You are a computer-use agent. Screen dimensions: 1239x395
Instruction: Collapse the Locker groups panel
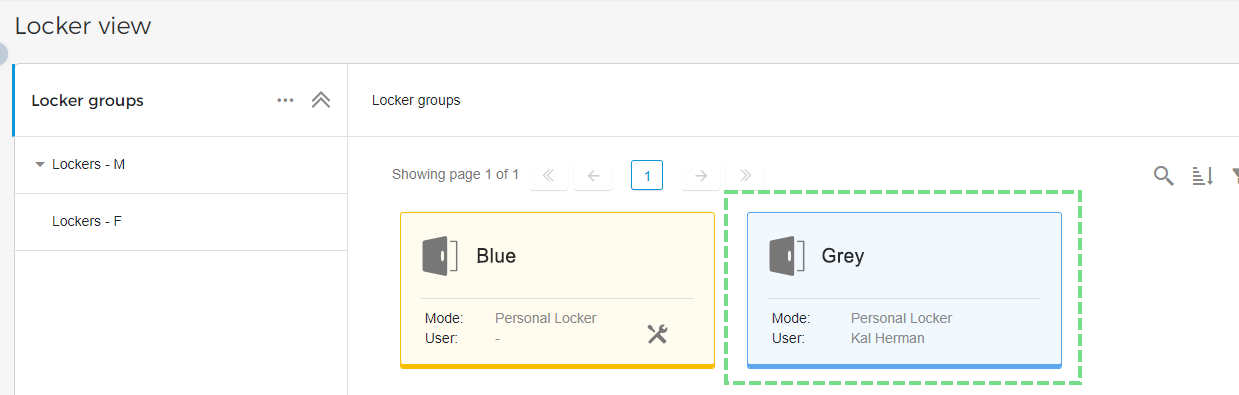(x=321, y=100)
